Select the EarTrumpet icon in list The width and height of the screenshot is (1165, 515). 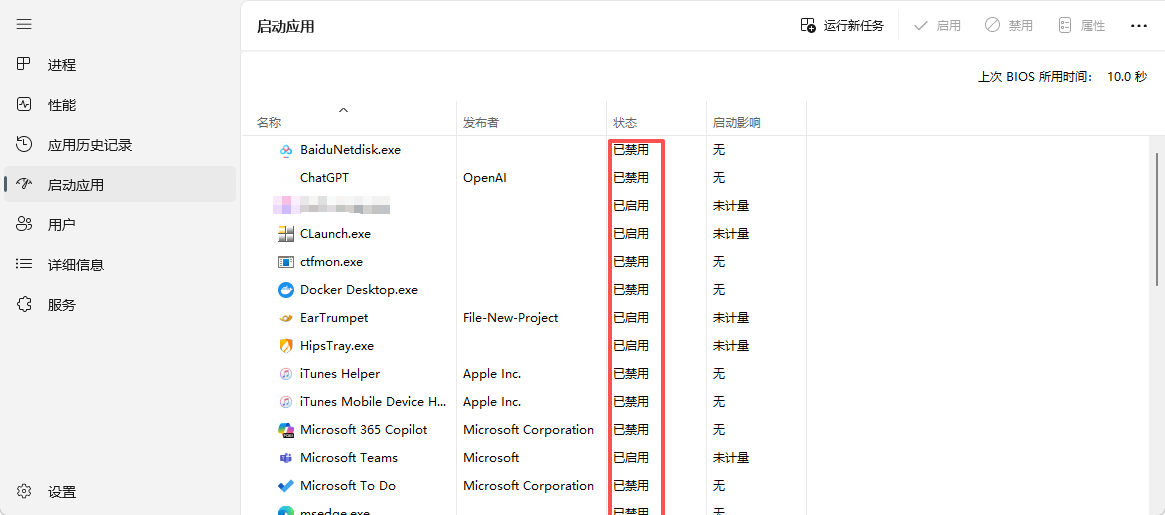286,318
